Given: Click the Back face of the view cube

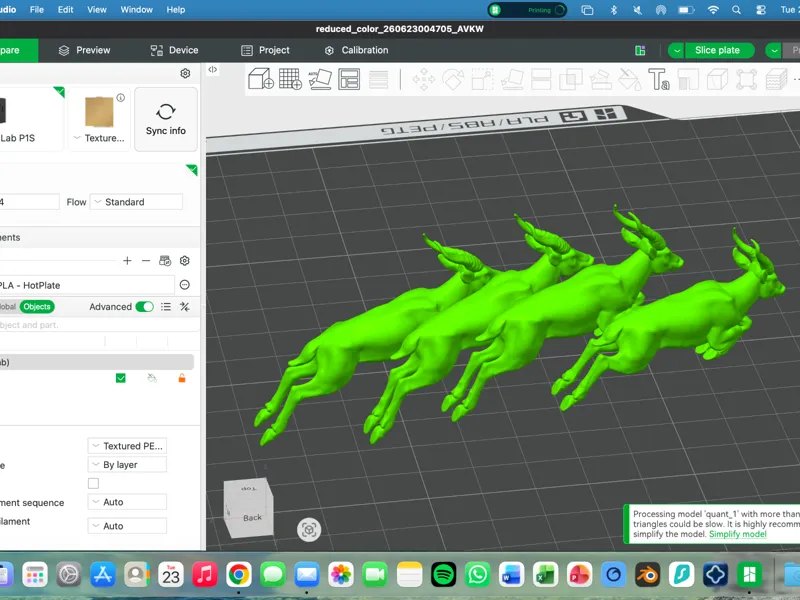Looking at the screenshot, I should coord(252,517).
